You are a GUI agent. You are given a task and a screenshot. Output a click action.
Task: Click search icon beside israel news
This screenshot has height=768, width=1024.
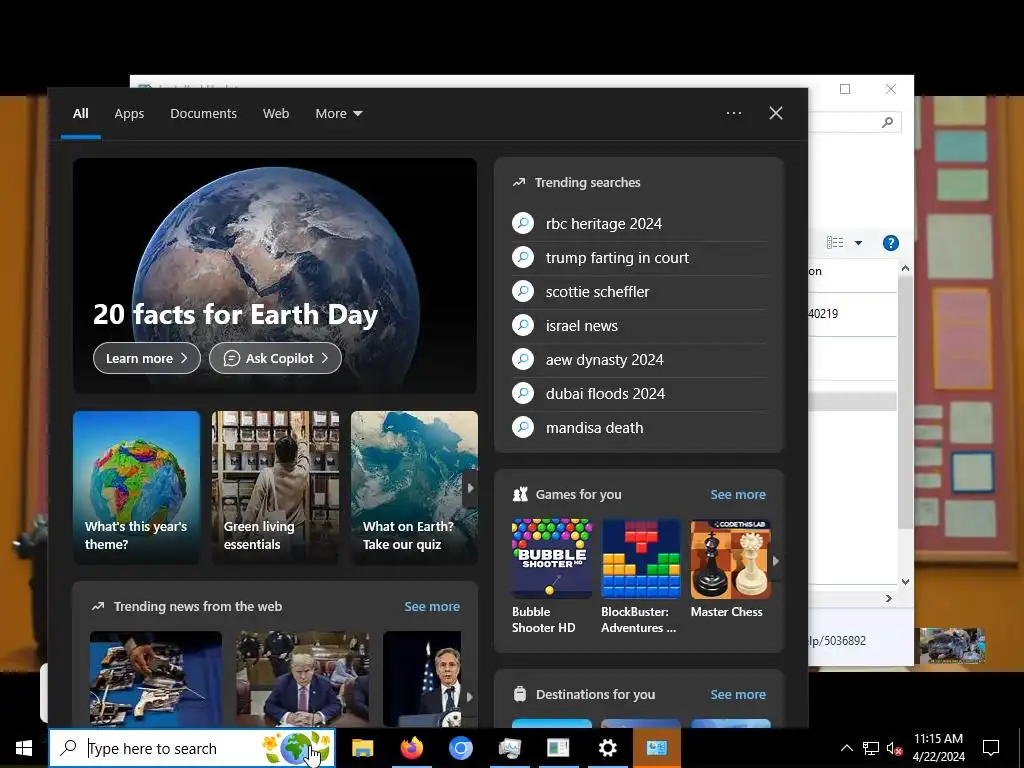coord(523,325)
